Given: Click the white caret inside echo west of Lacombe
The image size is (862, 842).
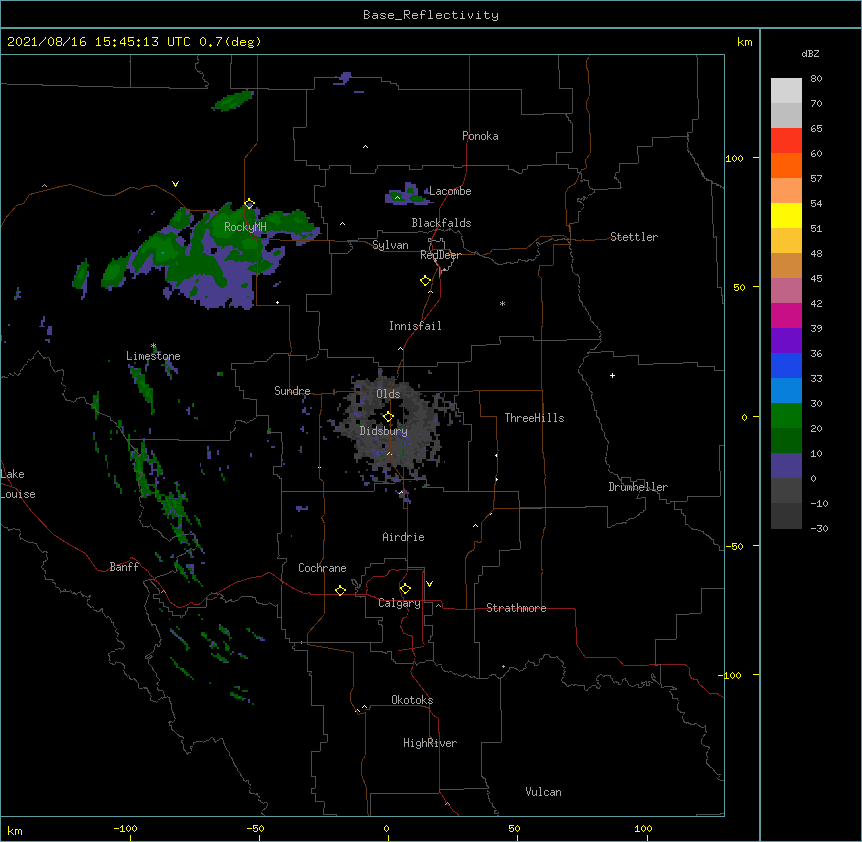Looking at the screenshot, I should (x=397, y=197).
